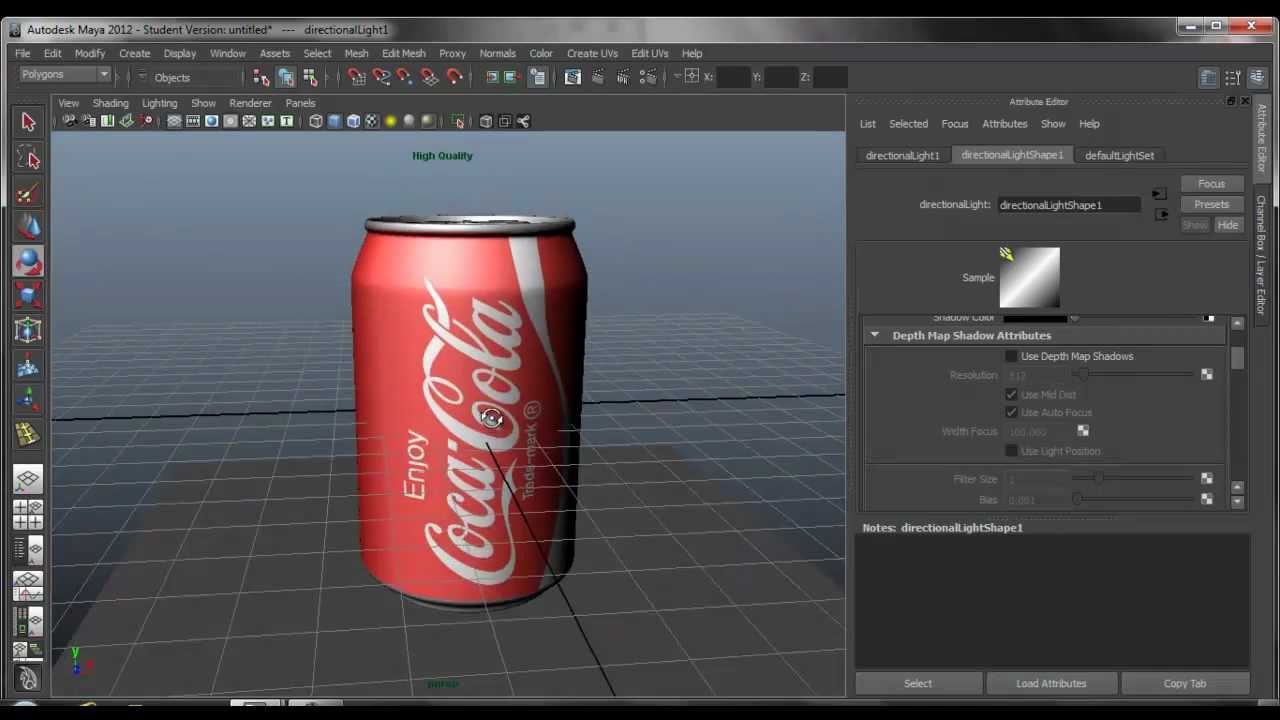Click Copy Tab button
This screenshot has height=720, width=1280.
(x=1185, y=683)
